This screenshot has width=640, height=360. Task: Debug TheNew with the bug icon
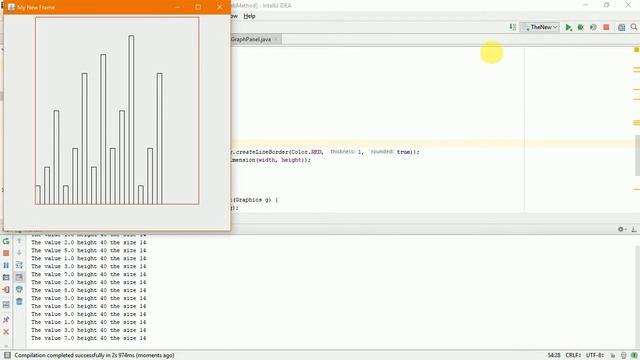pos(580,27)
